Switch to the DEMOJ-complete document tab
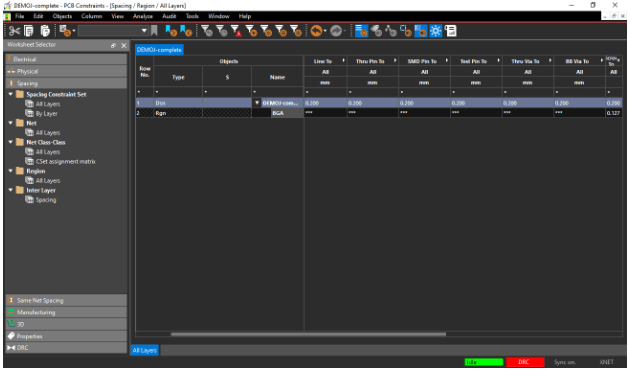The height and width of the screenshot is (370, 628). pos(159,50)
